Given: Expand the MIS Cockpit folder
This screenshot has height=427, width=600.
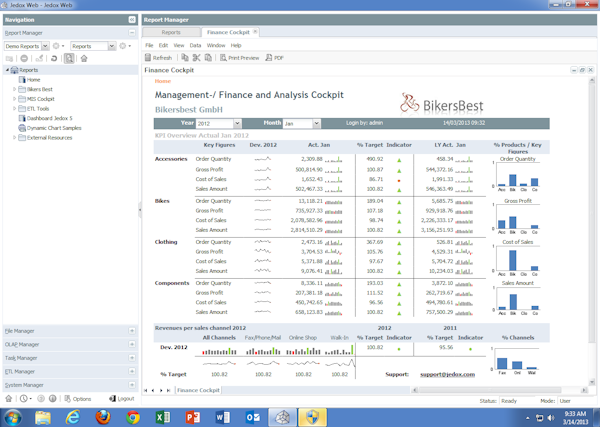Looking at the screenshot, I should [x=15, y=99].
